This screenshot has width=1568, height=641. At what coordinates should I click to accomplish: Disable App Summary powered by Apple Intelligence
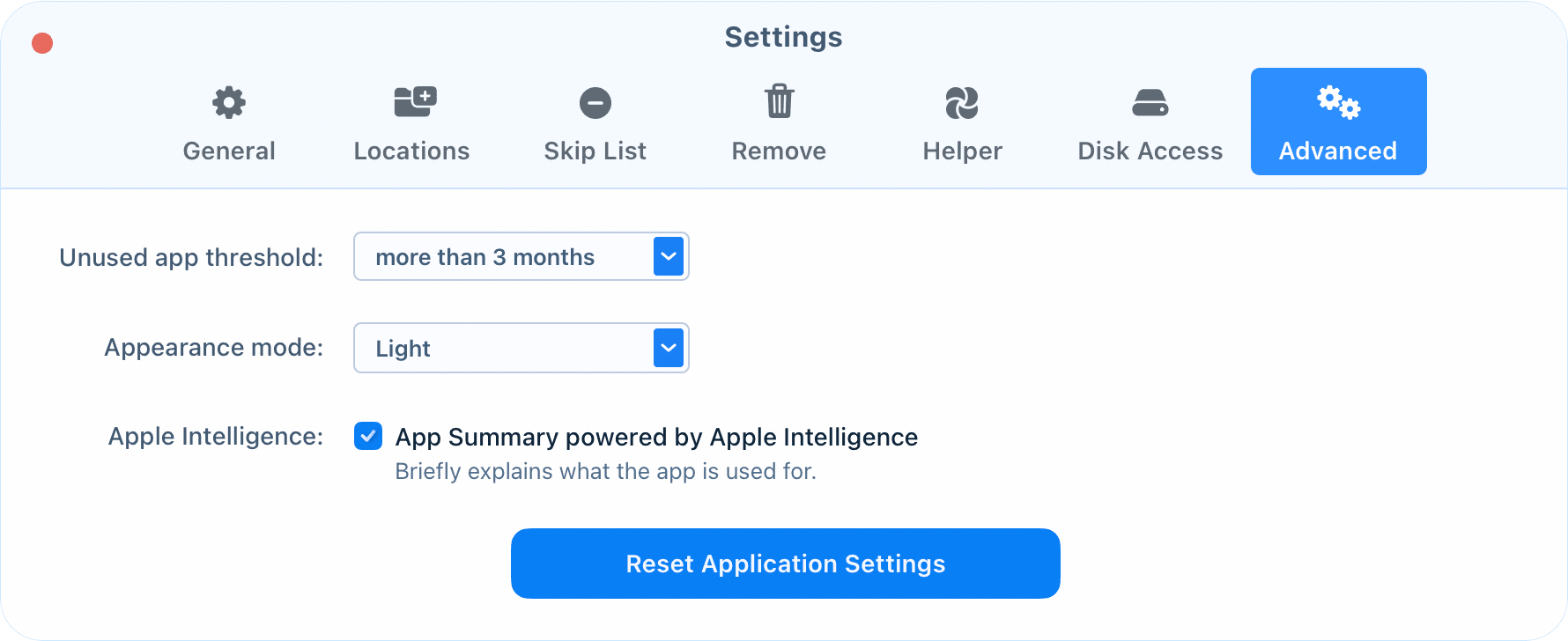tap(367, 436)
